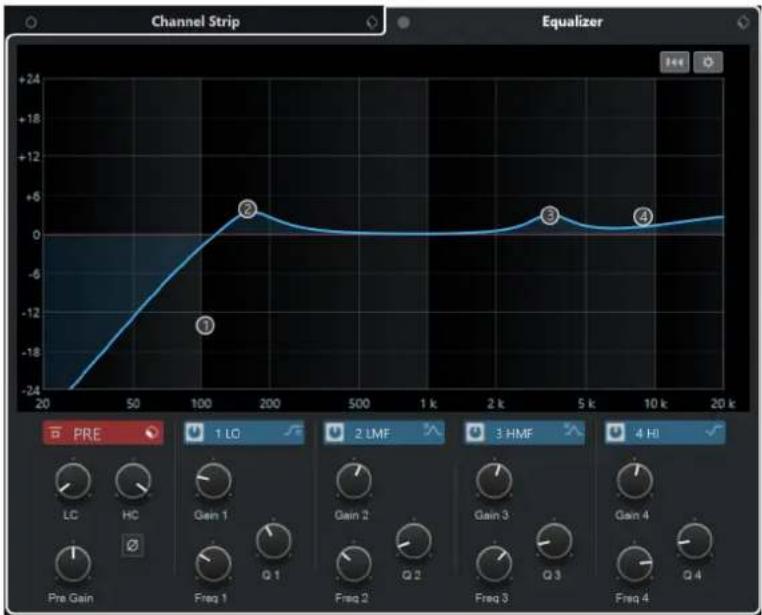This screenshot has width=762, height=615.
Task: Click the Gain 4 knob
Action: (x=635, y=481)
